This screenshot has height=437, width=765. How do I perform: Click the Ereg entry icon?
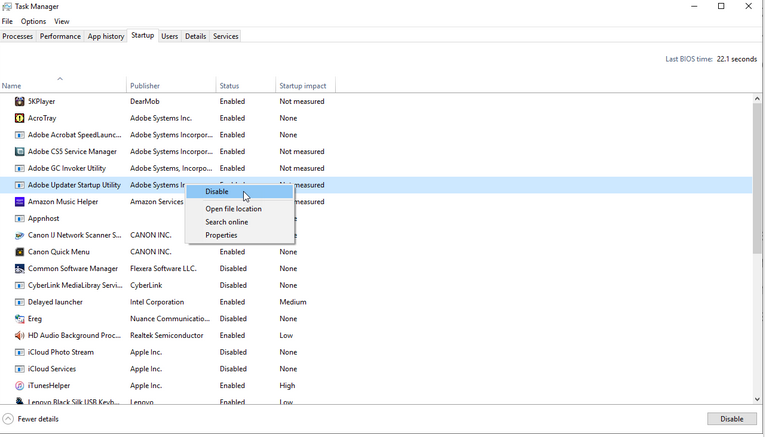pyautogui.click(x=20, y=318)
